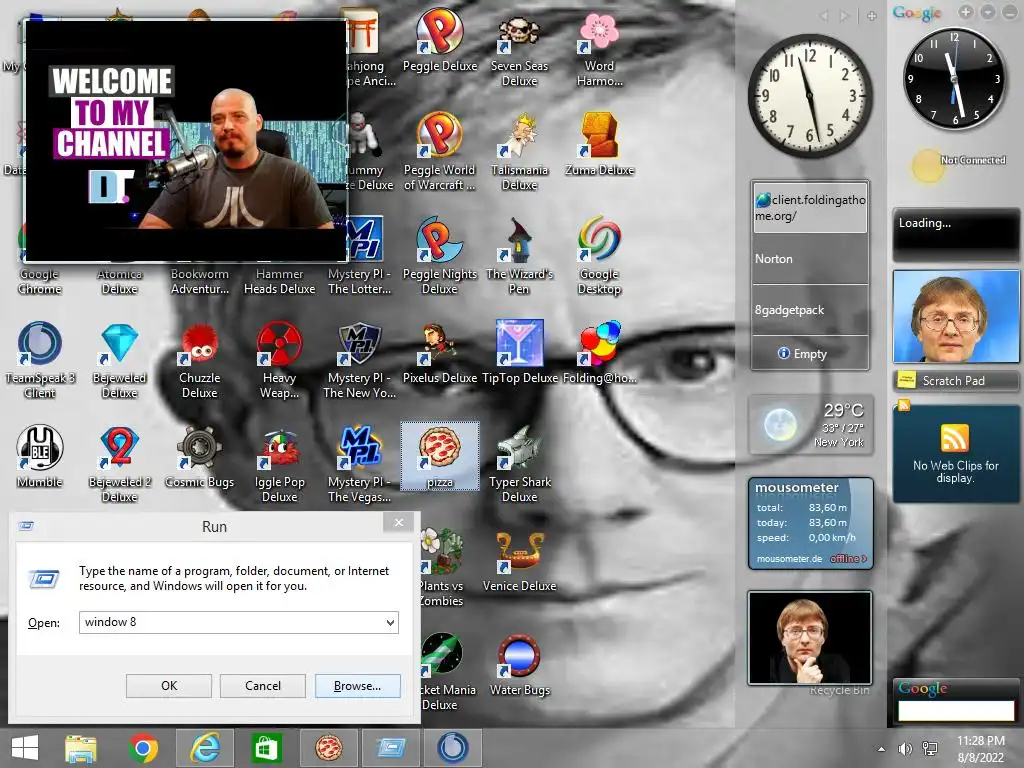Open client.foldingathome.org gadget entry
1024x768 pixels.
point(810,207)
